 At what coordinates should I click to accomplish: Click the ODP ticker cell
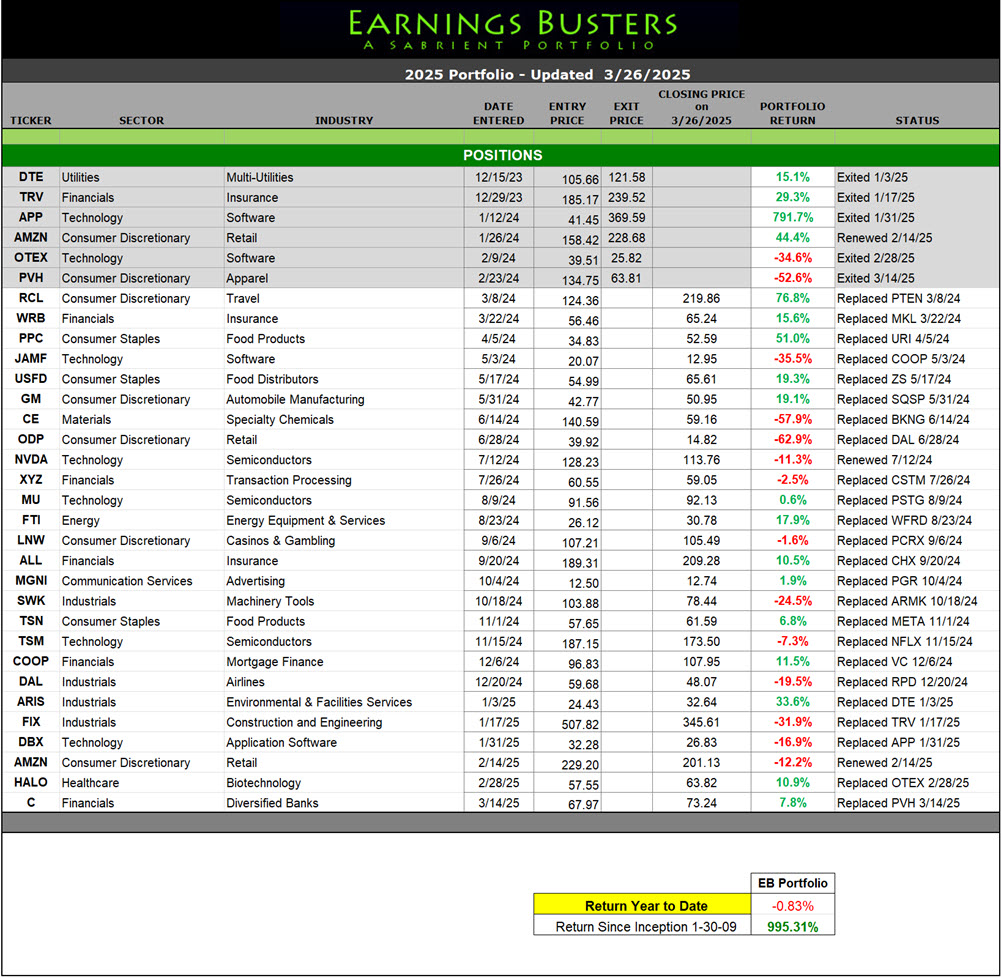(31, 439)
